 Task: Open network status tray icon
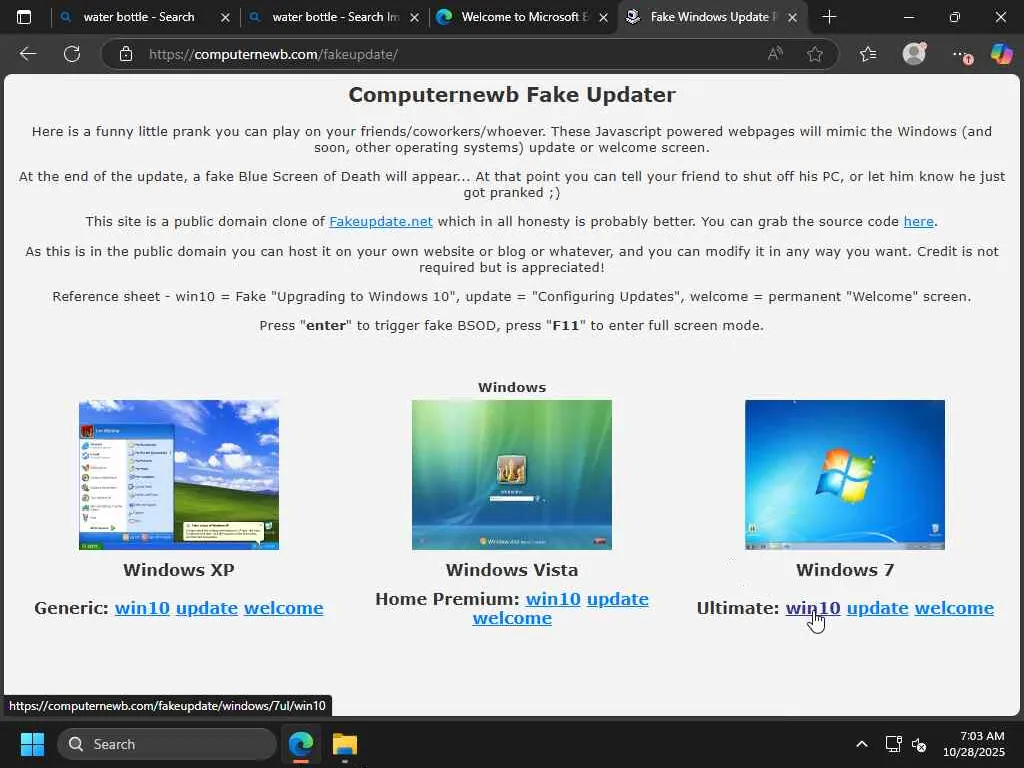893,744
